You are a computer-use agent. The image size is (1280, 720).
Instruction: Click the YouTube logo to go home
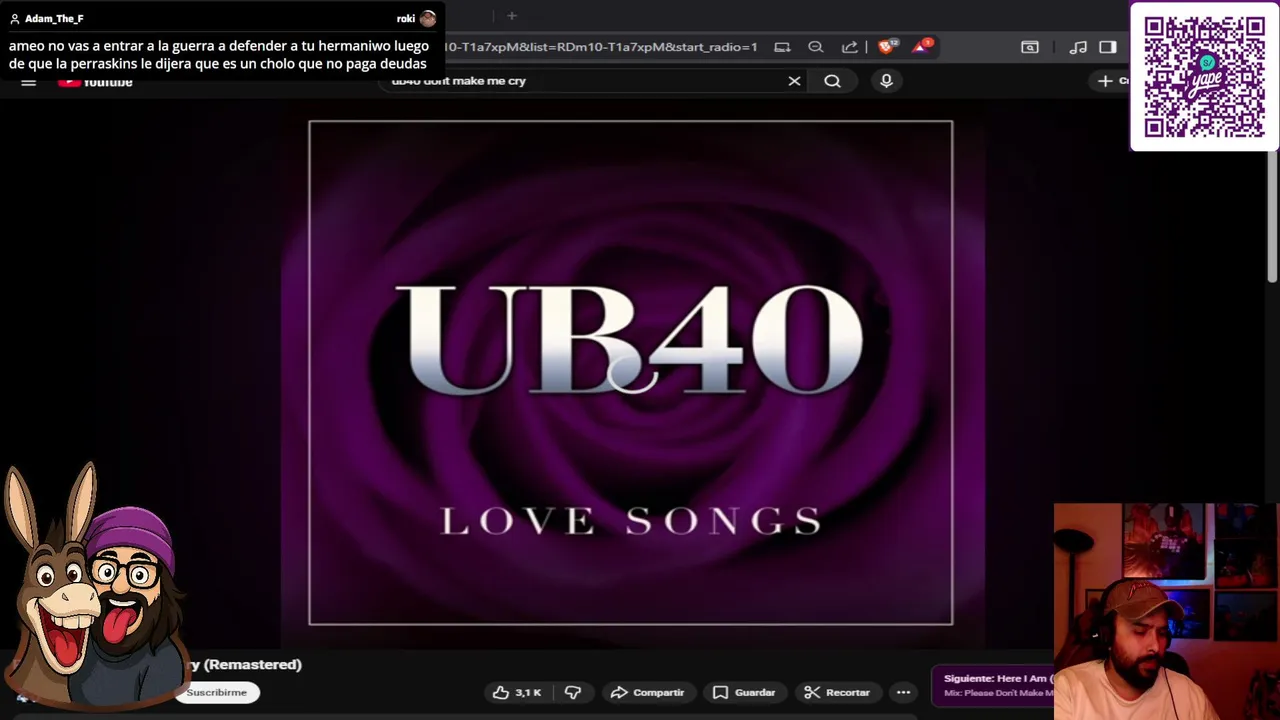tap(95, 81)
